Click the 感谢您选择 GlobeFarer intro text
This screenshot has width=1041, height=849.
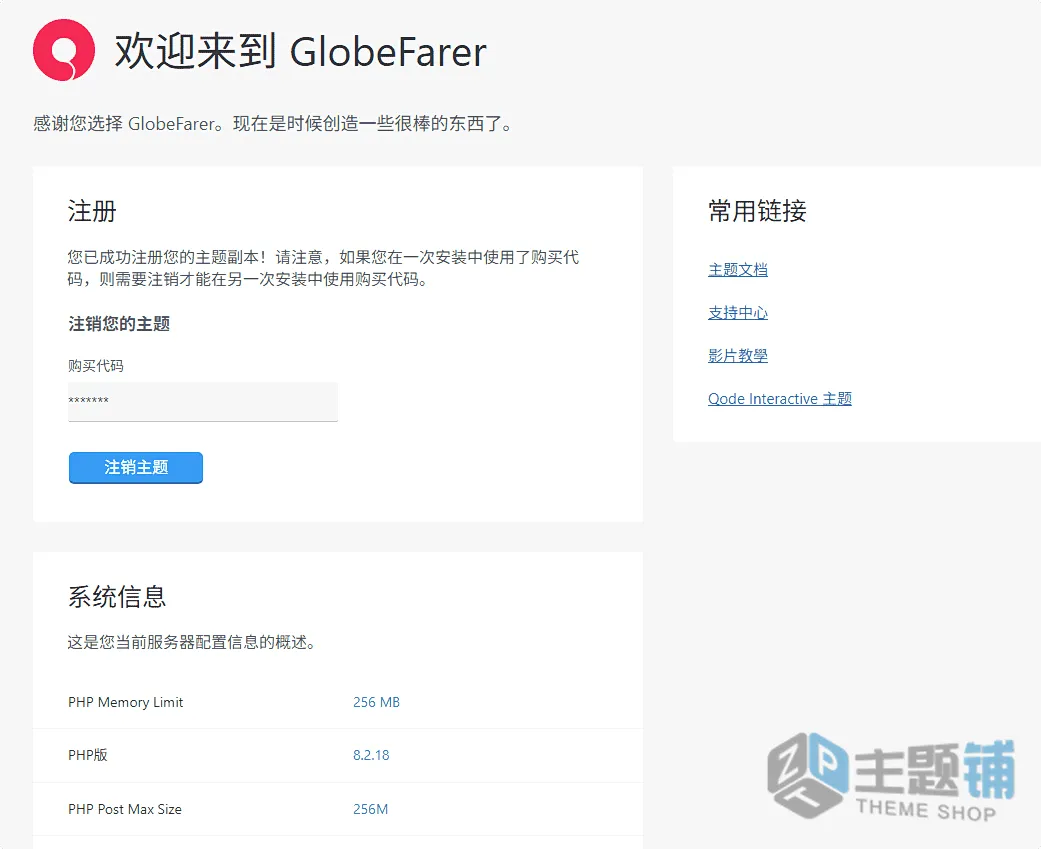(272, 123)
